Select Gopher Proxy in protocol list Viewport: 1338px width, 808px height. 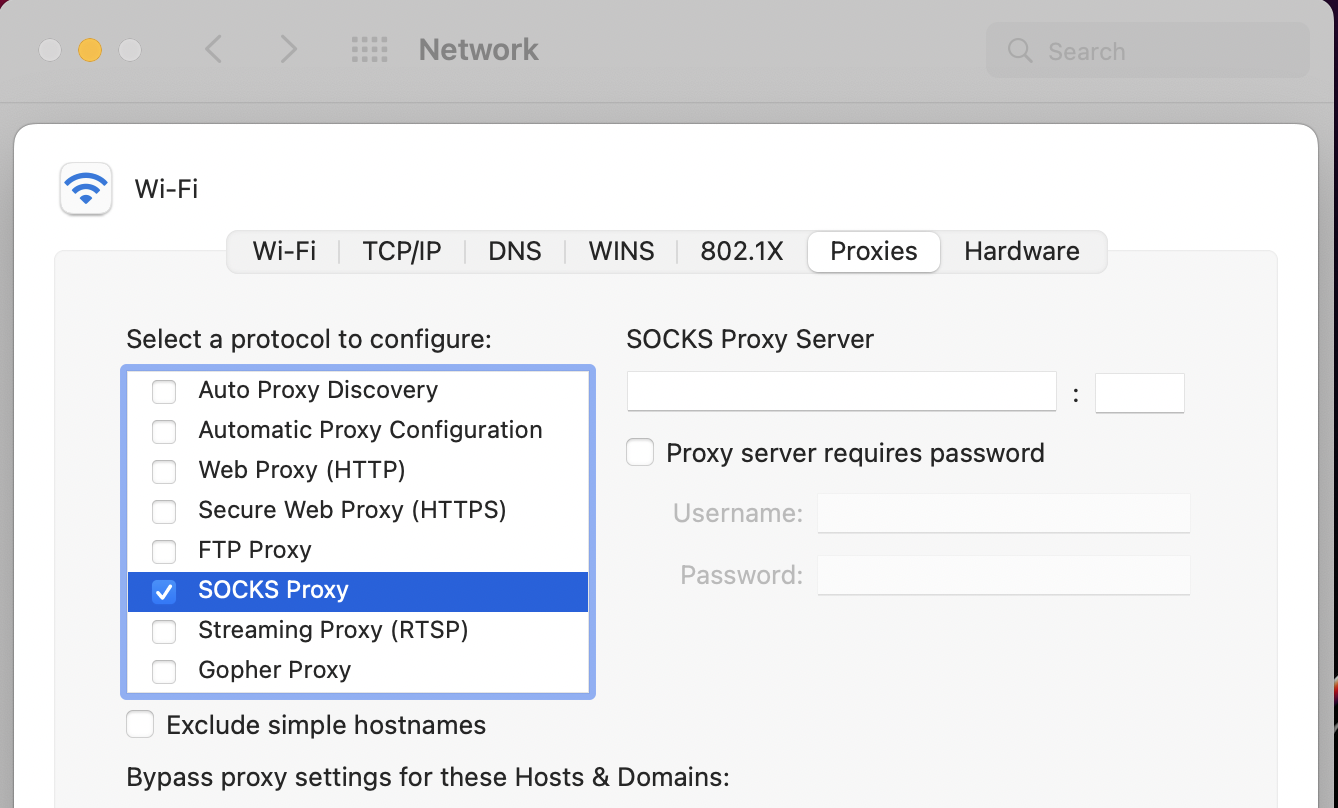pyautogui.click(x=275, y=670)
